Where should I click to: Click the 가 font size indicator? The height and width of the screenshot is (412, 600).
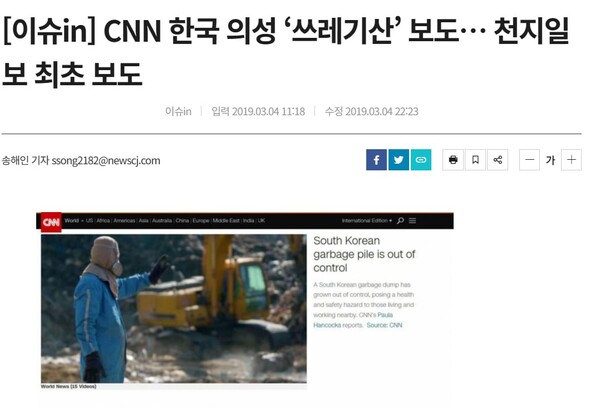(551, 160)
